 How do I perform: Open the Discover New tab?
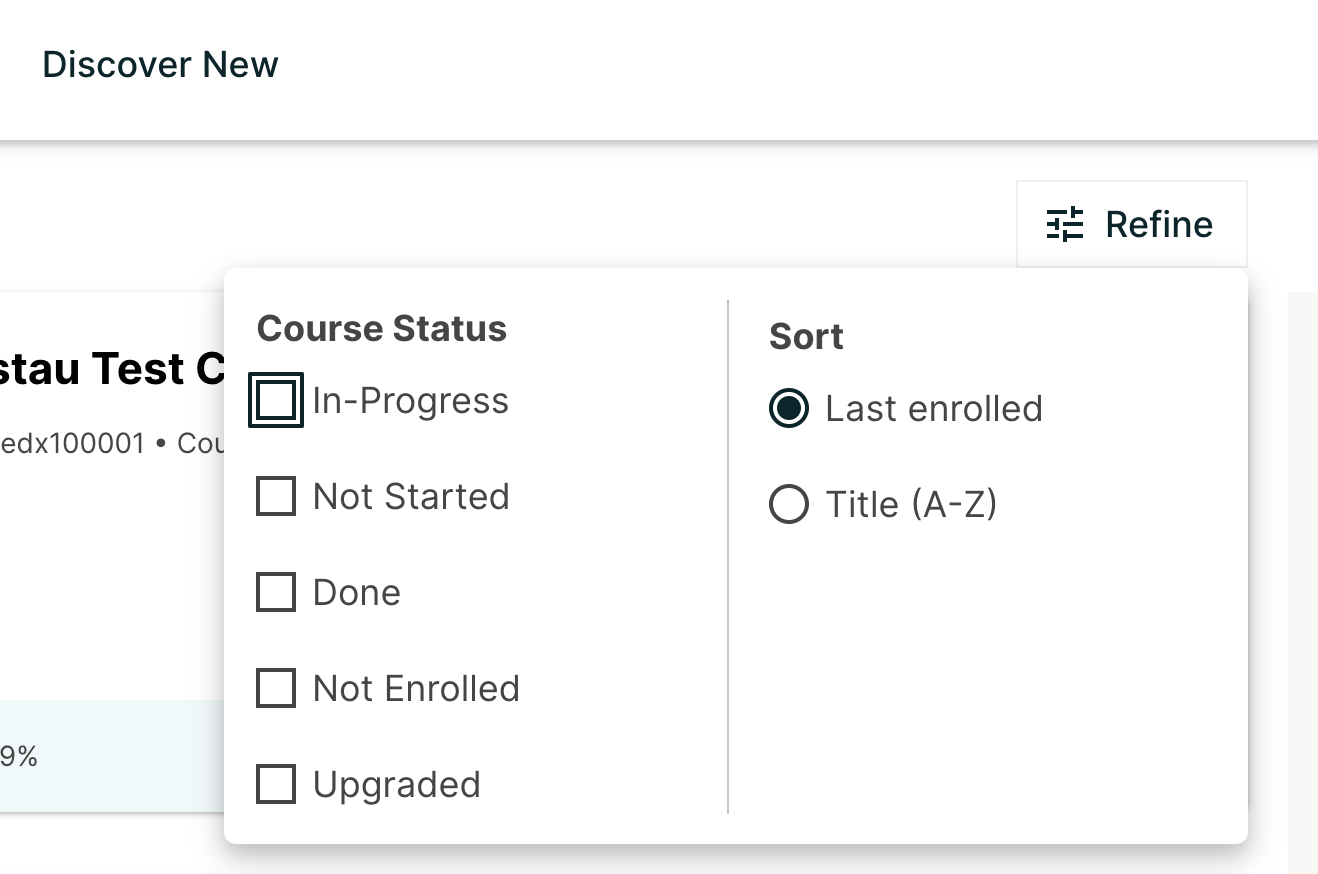[160, 65]
